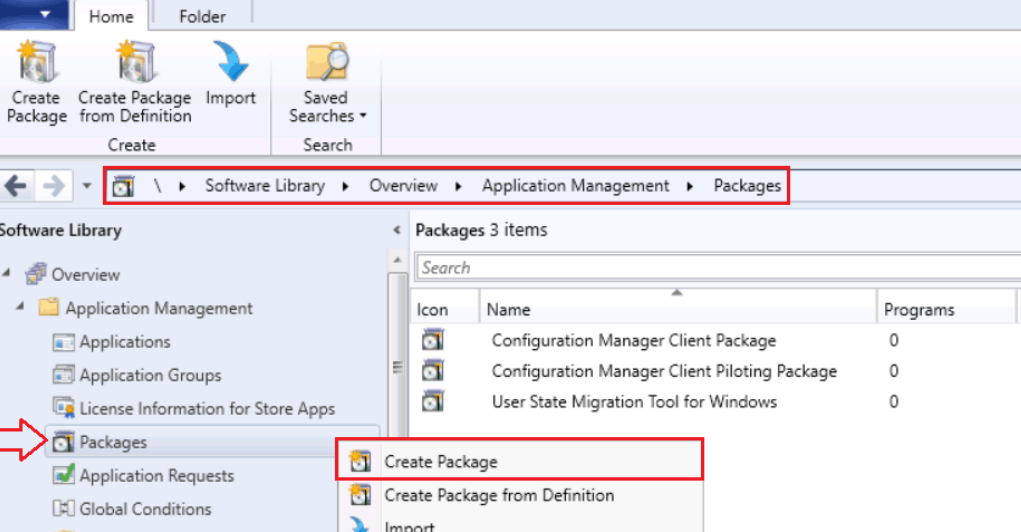Select Configuration Manager Client Package row
The width and height of the screenshot is (1021, 532).
(716, 340)
